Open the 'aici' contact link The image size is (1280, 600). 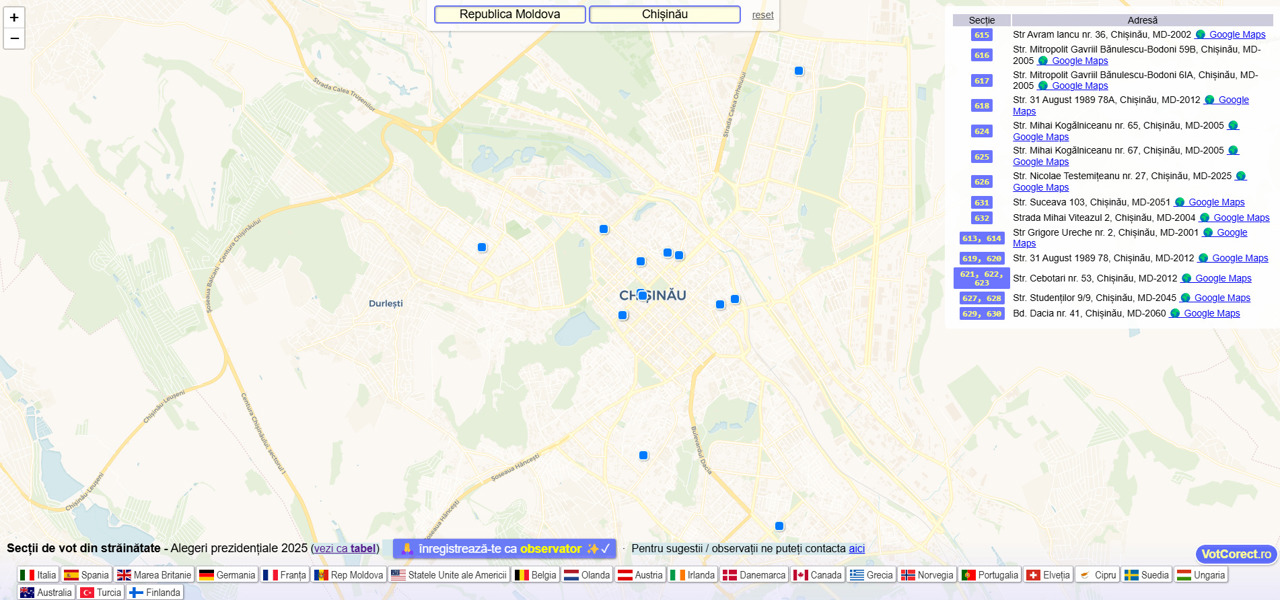(857, 548)
